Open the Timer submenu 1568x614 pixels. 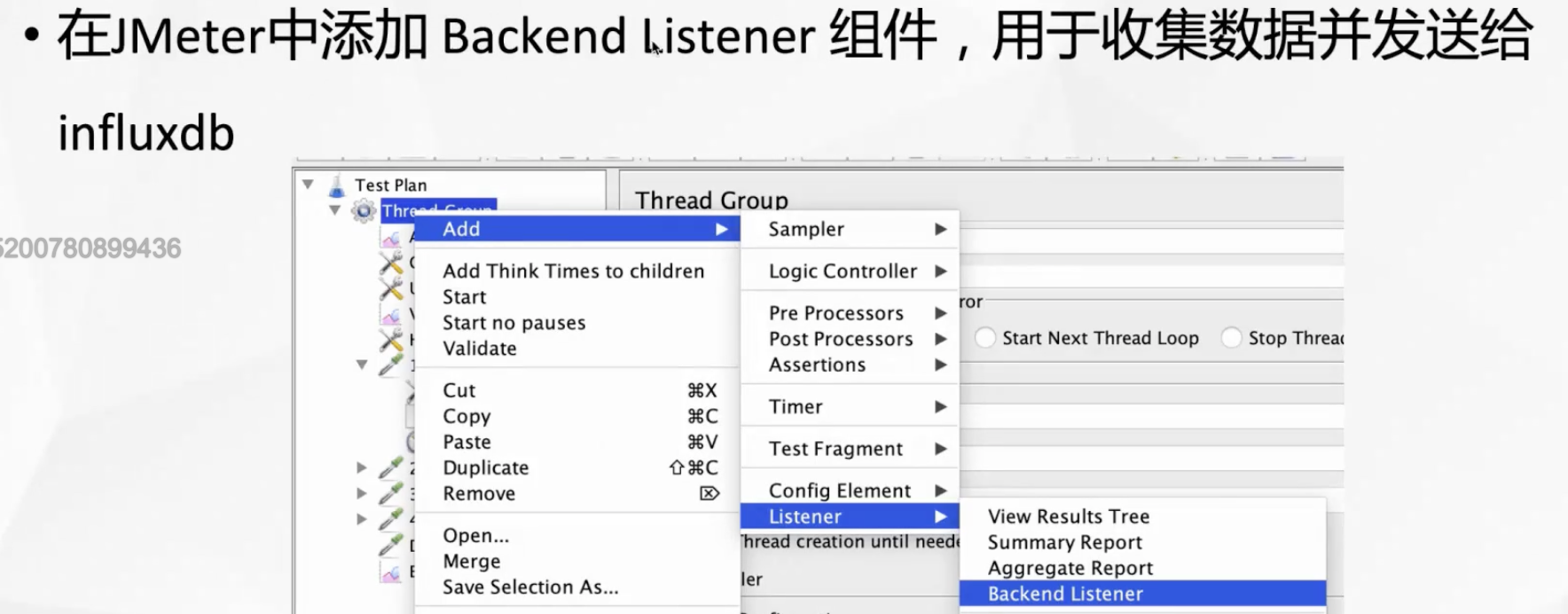pos(850,406)
